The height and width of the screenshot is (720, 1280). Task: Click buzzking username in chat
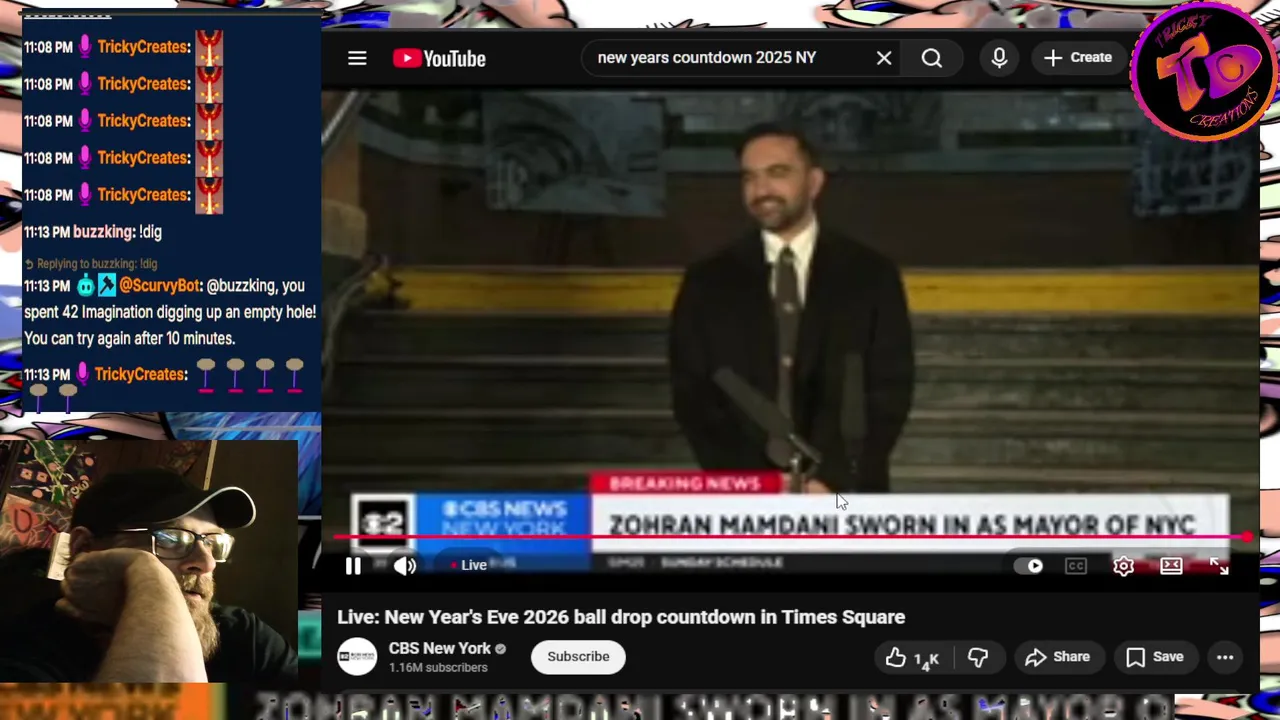coord(103,232)
